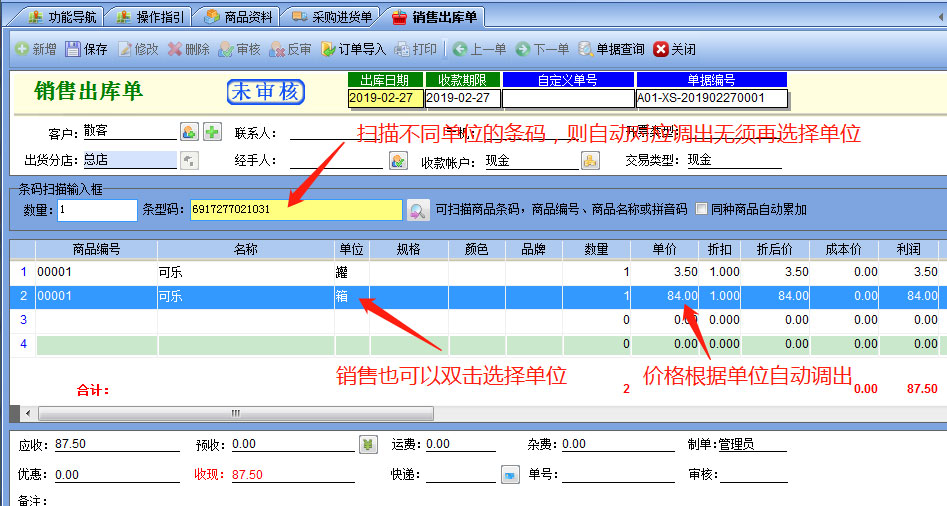The image size is (947, 506).
Task: Click the green plus add-customer icon
Action: coord(212,132)
